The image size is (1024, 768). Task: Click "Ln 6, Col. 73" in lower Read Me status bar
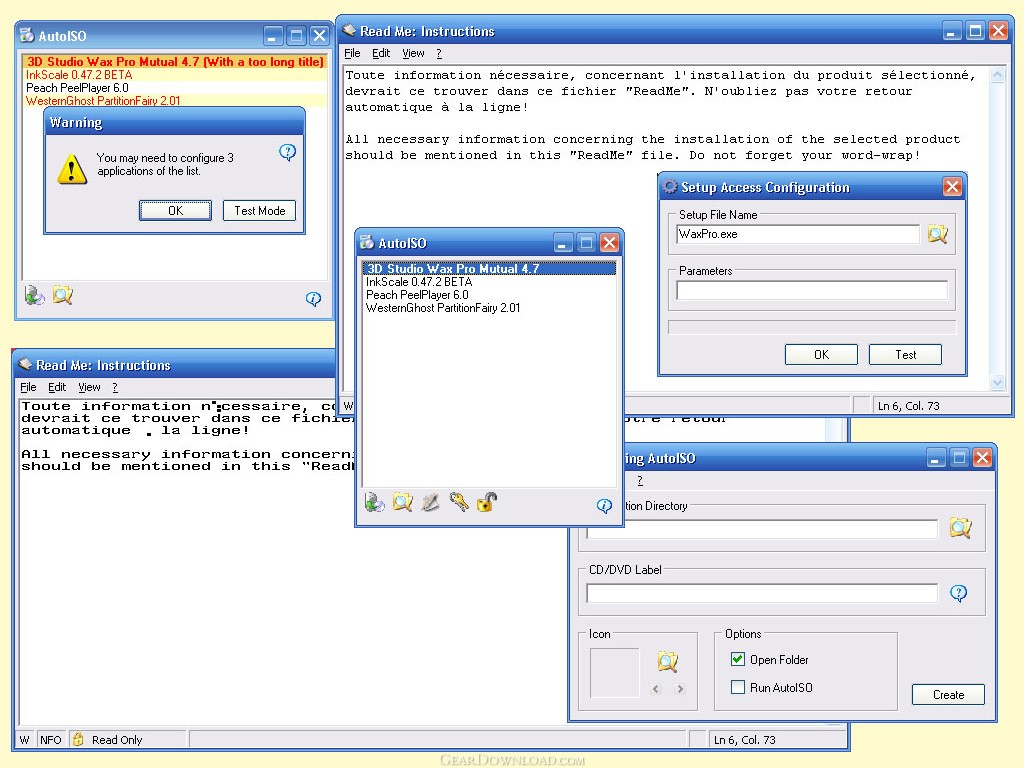(x=744, y=740)
